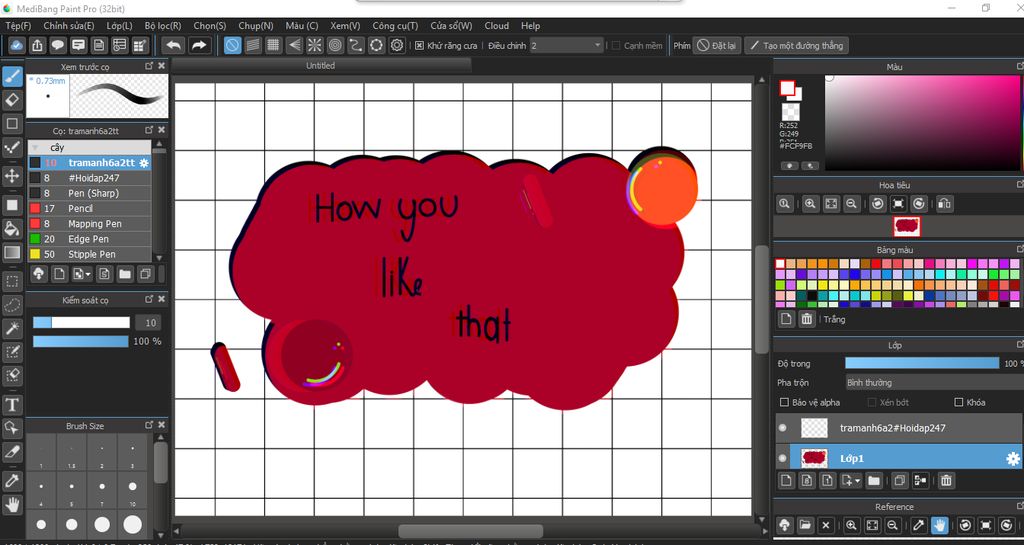Pick the Gradient tool

(x=12, y=253)
